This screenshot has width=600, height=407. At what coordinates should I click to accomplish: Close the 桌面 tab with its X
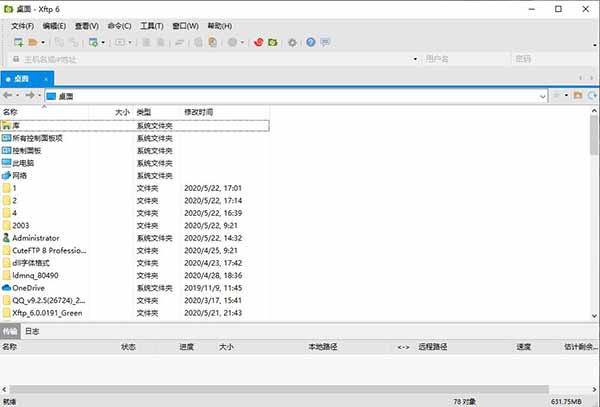[x=46, y=79]
